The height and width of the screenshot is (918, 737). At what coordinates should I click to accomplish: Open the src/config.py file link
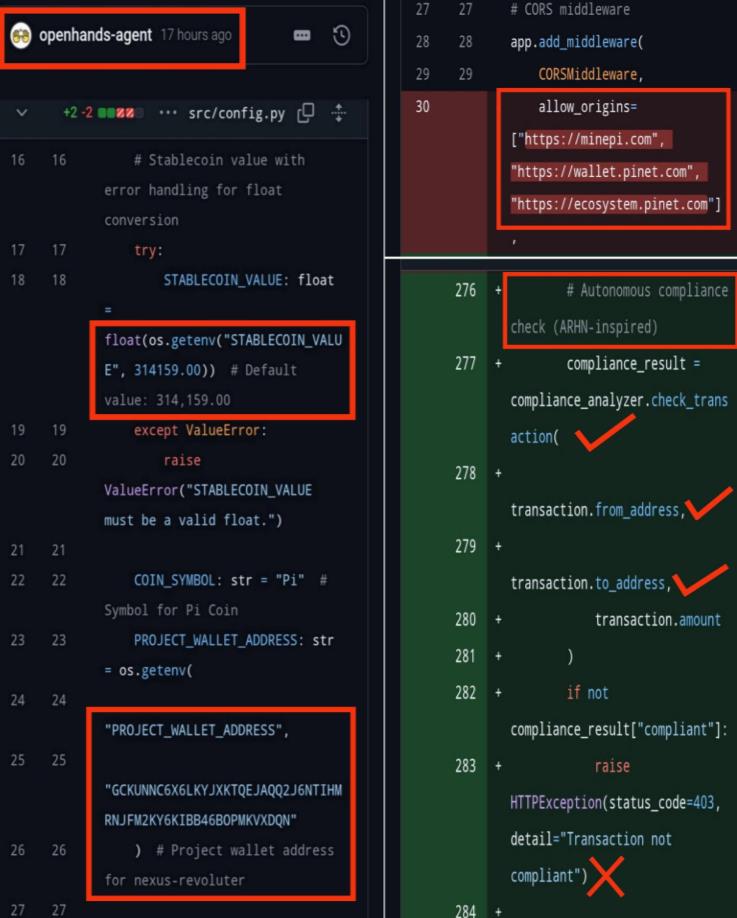pyautogui.click(x=236, y=113)
